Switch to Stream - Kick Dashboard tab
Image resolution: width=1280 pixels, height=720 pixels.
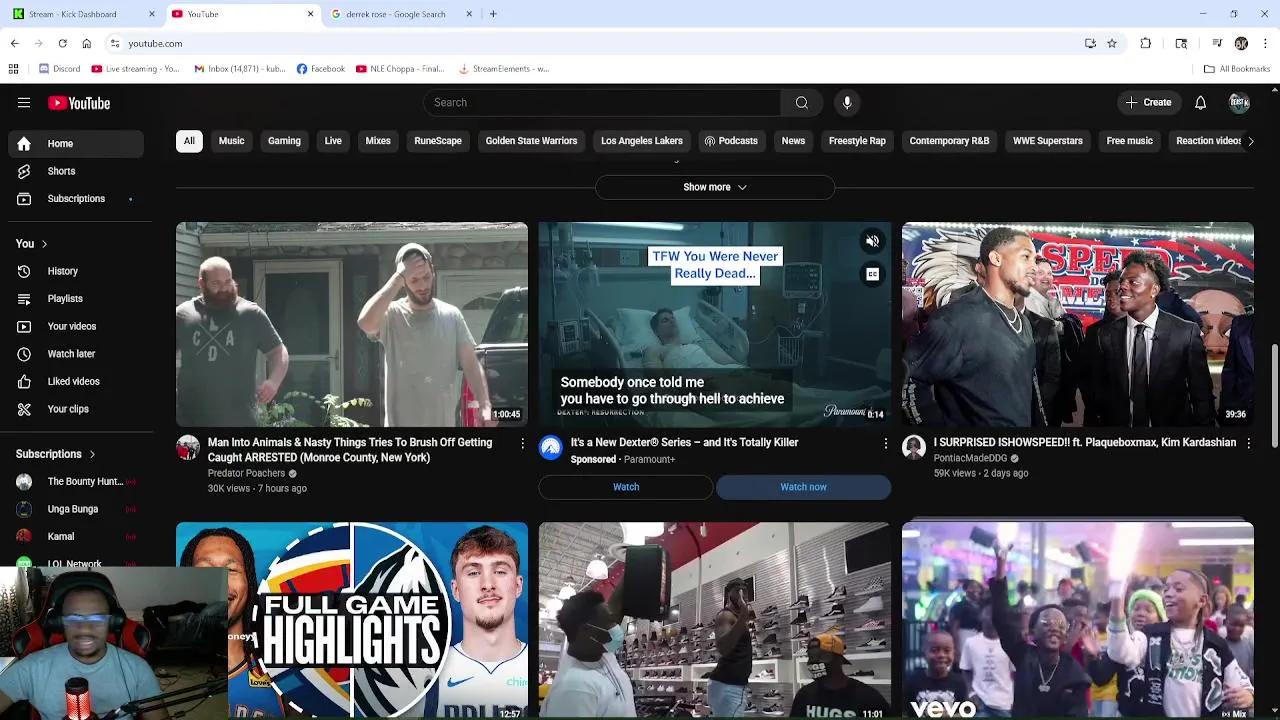82,14
